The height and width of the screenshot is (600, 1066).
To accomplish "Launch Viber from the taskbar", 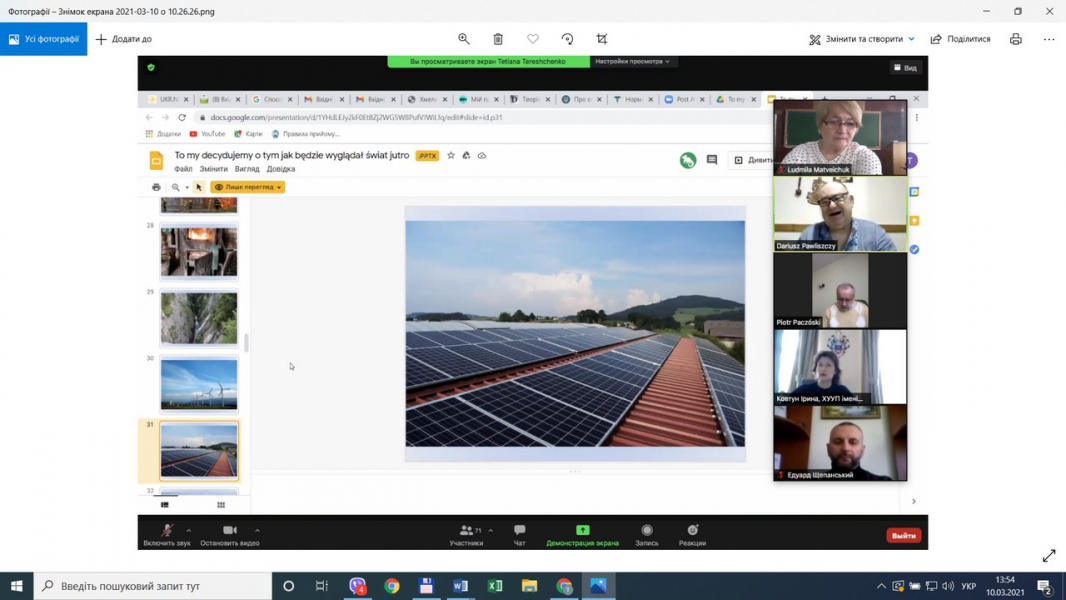I will click(x=357, y=586).
